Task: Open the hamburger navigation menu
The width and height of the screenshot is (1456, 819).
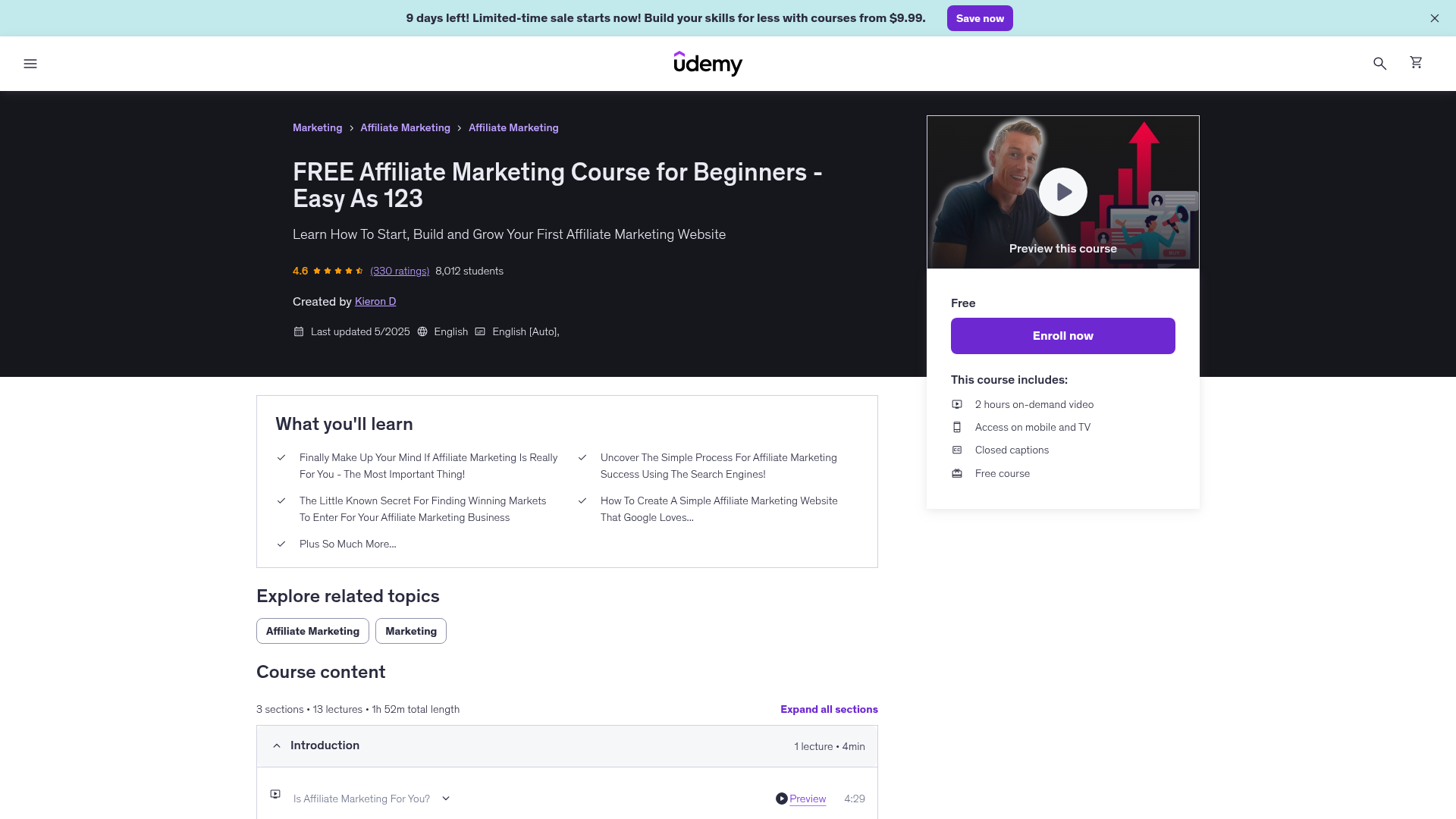Action: [x=30, y=64]
